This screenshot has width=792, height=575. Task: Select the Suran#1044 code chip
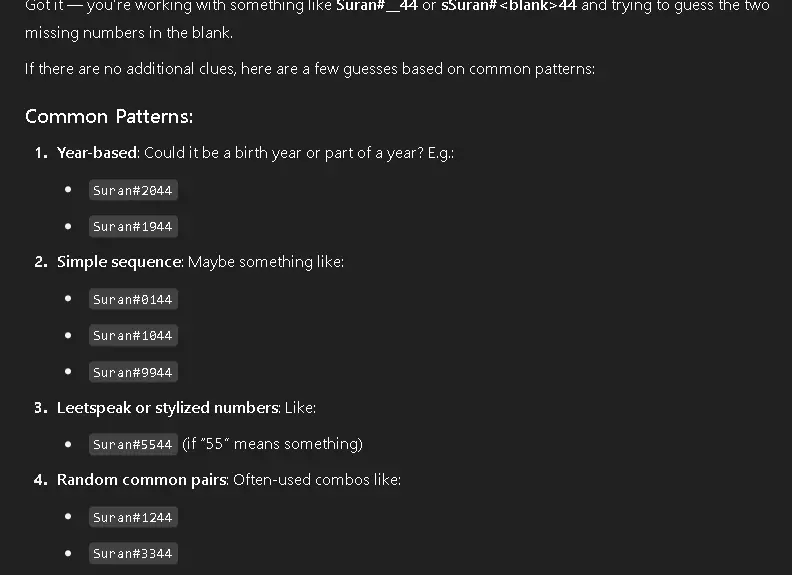(133, 336)
